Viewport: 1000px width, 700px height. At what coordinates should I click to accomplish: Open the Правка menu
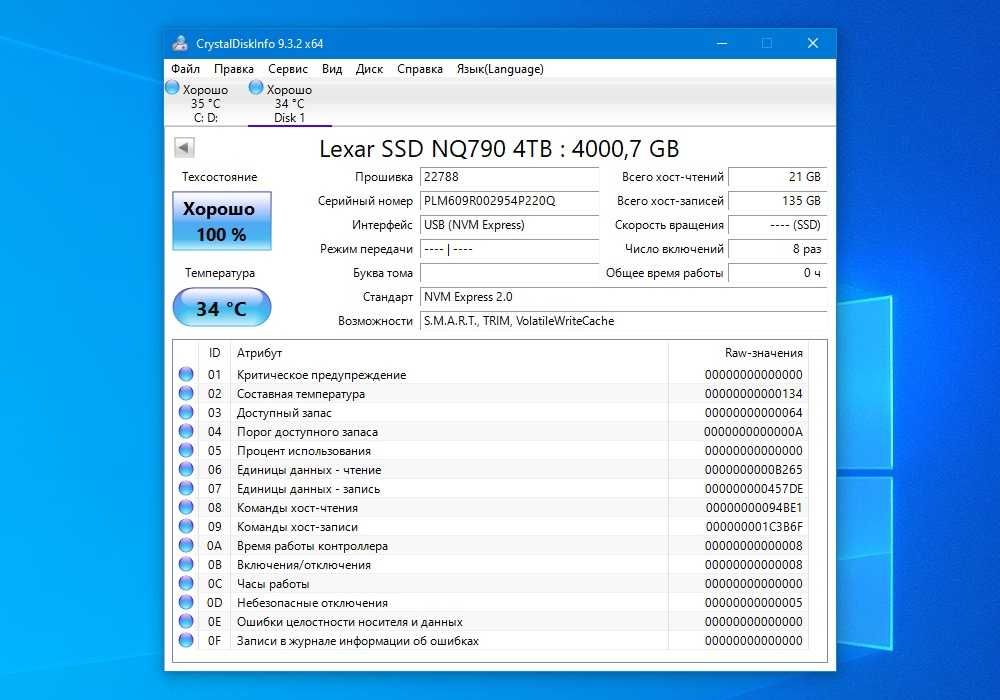233,69
